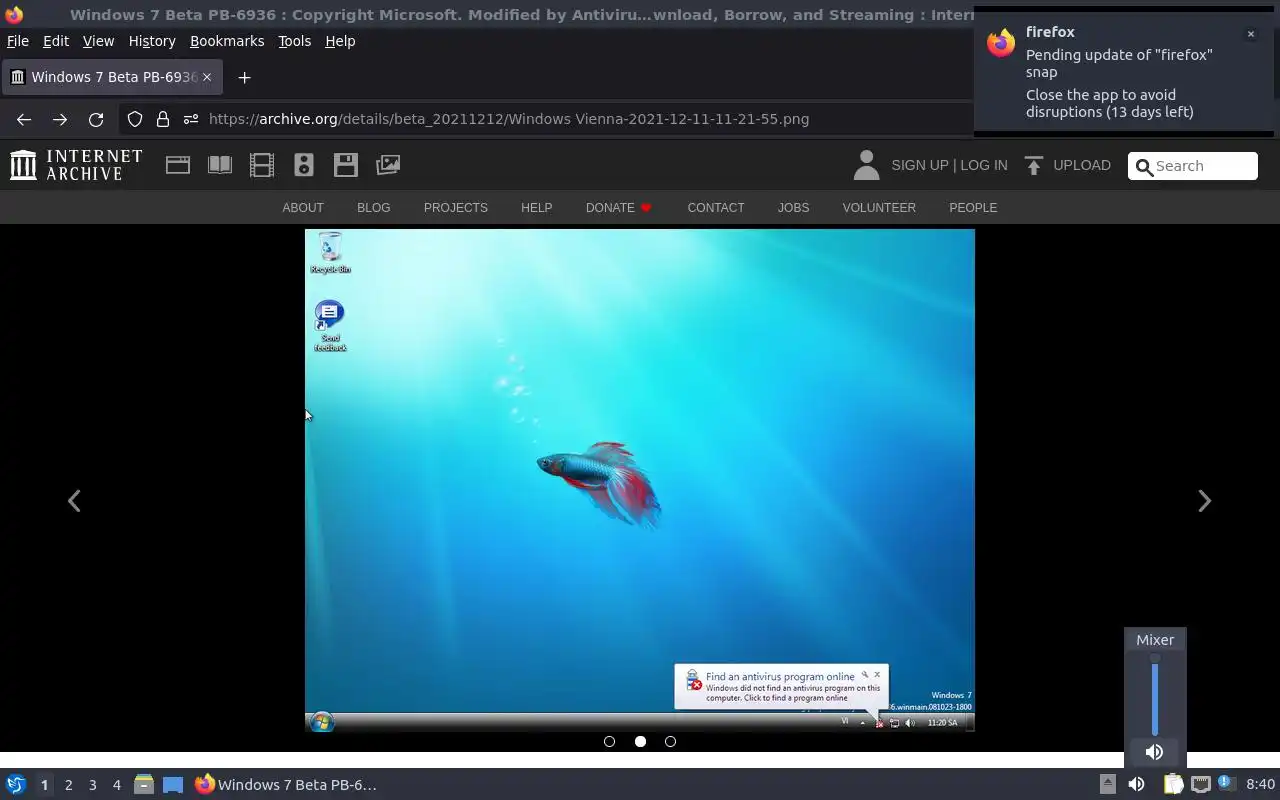Open the History menu

pyautogui.click(x=152, y=41)
